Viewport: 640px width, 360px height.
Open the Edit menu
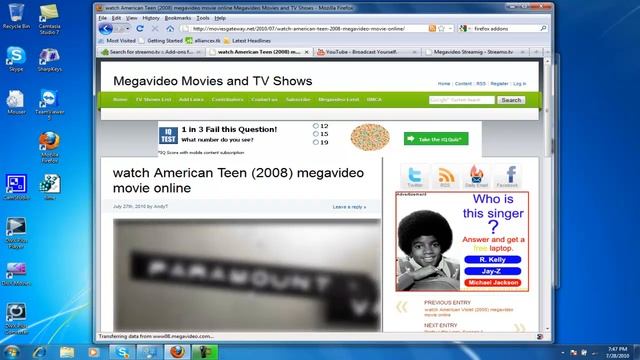pyautogui.click(x=116, y=18)
